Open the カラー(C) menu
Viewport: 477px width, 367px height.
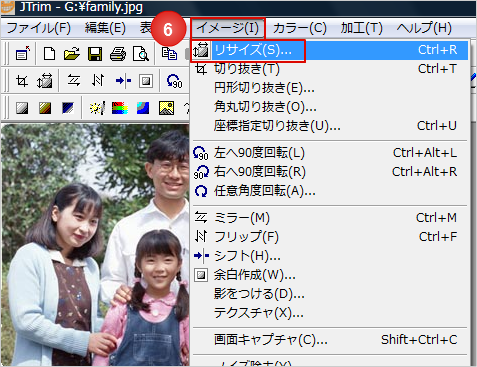[x=299, y=28]
